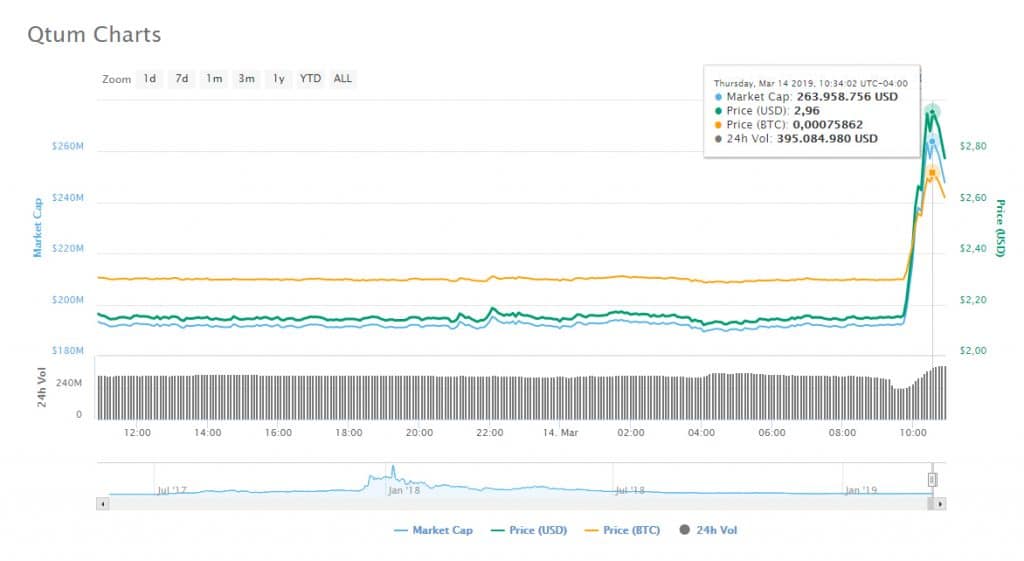Select the 1m zoom option
1024x561 pixels.
[214, 78]
